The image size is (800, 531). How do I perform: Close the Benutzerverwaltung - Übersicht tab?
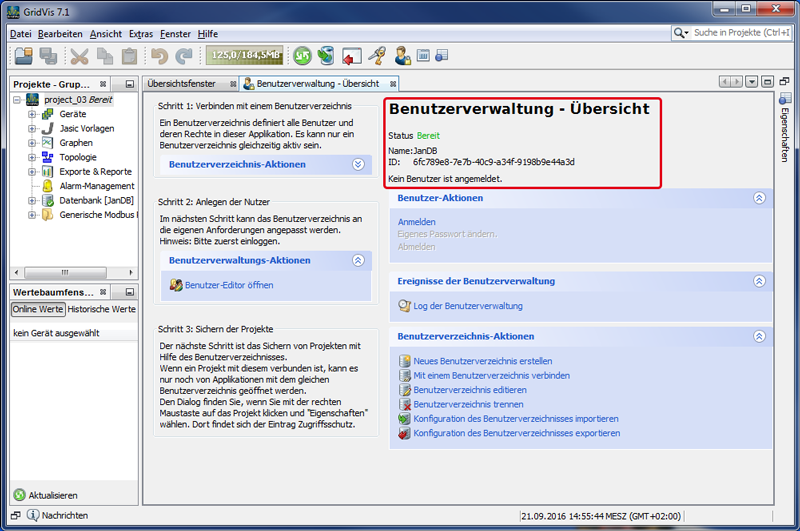click(393, 84)
